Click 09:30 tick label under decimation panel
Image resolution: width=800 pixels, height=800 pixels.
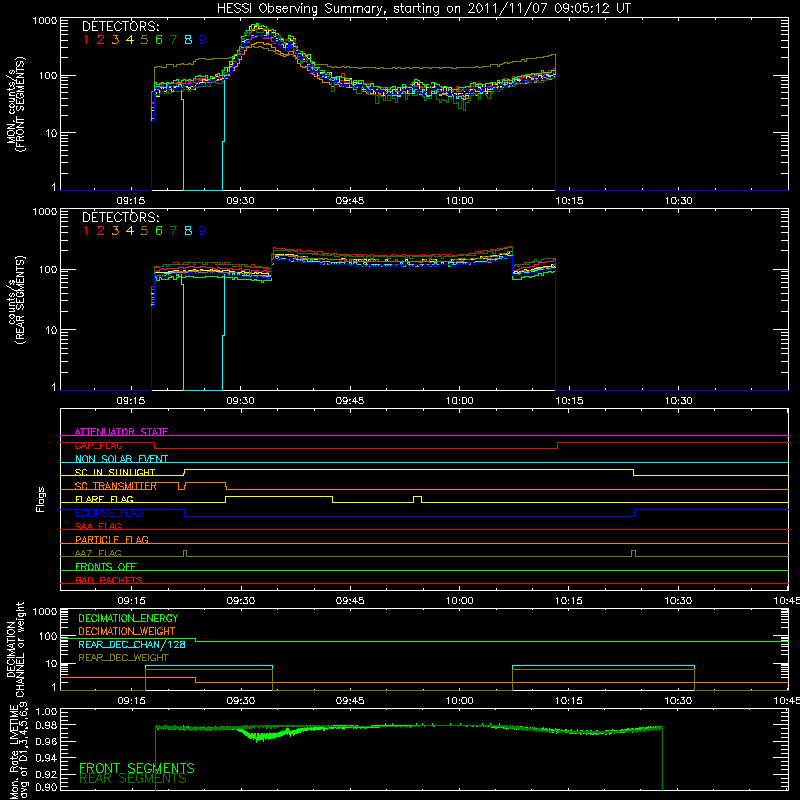[240, 701]
